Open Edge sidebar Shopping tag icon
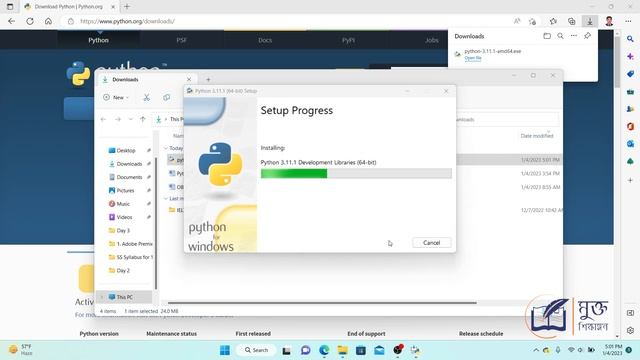 click(x=630, y=74)
